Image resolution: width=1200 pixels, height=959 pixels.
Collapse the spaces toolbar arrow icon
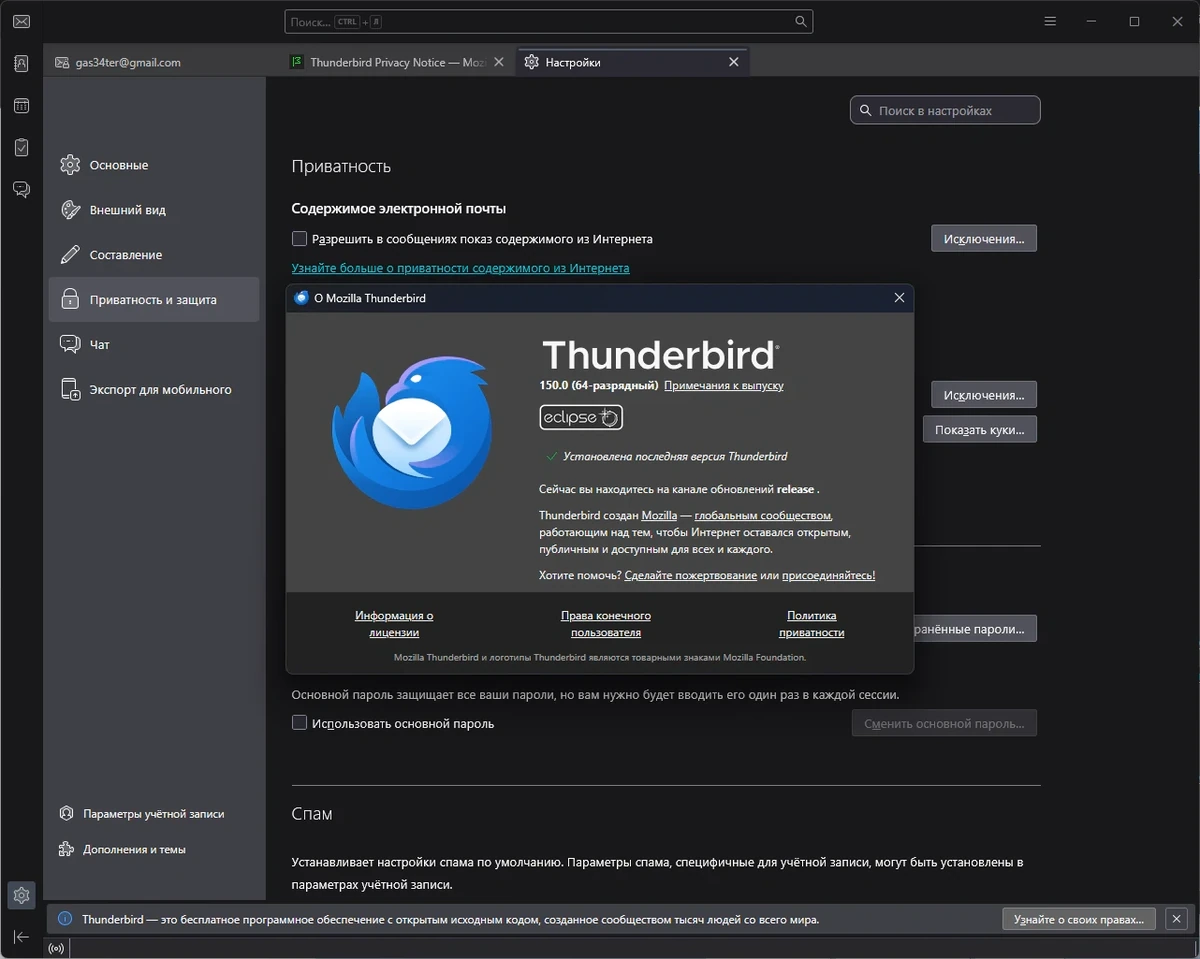(x=21, y=937)
